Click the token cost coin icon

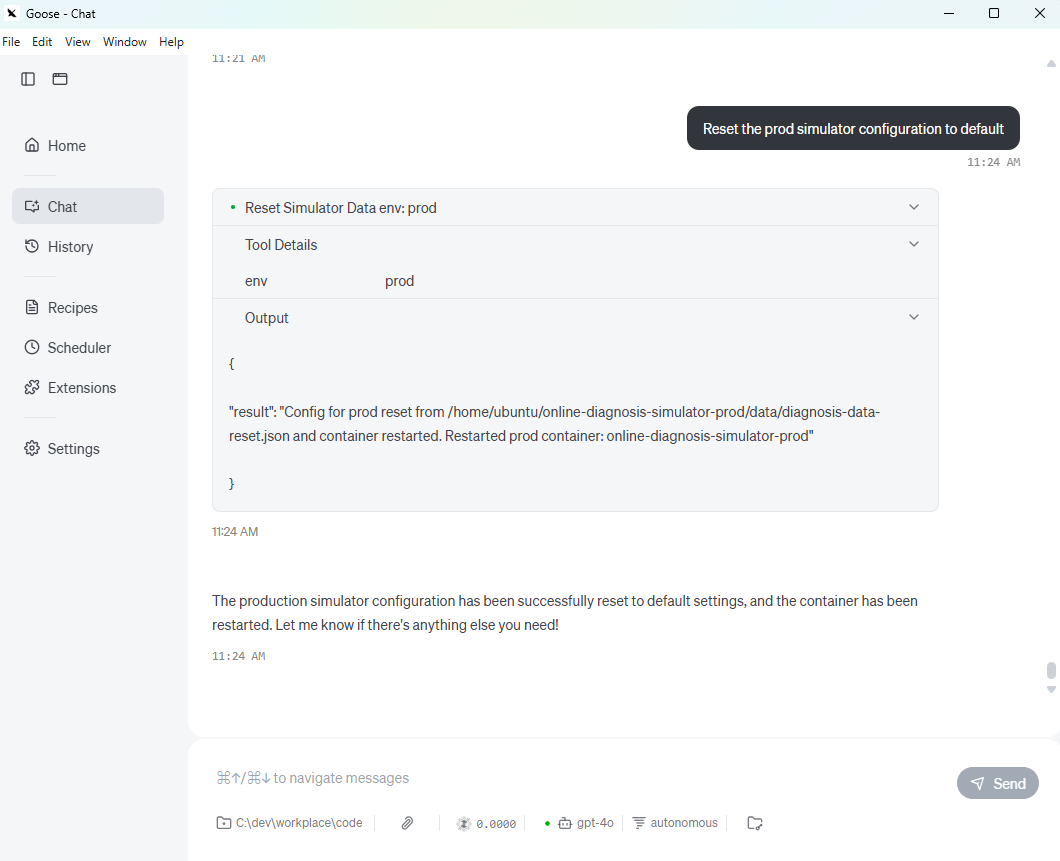[x=464, y=823]
